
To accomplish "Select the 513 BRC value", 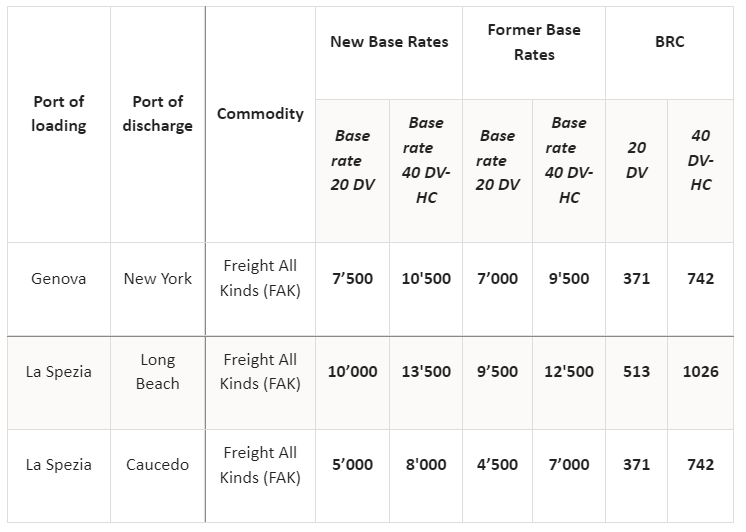I will click(636, 371).
